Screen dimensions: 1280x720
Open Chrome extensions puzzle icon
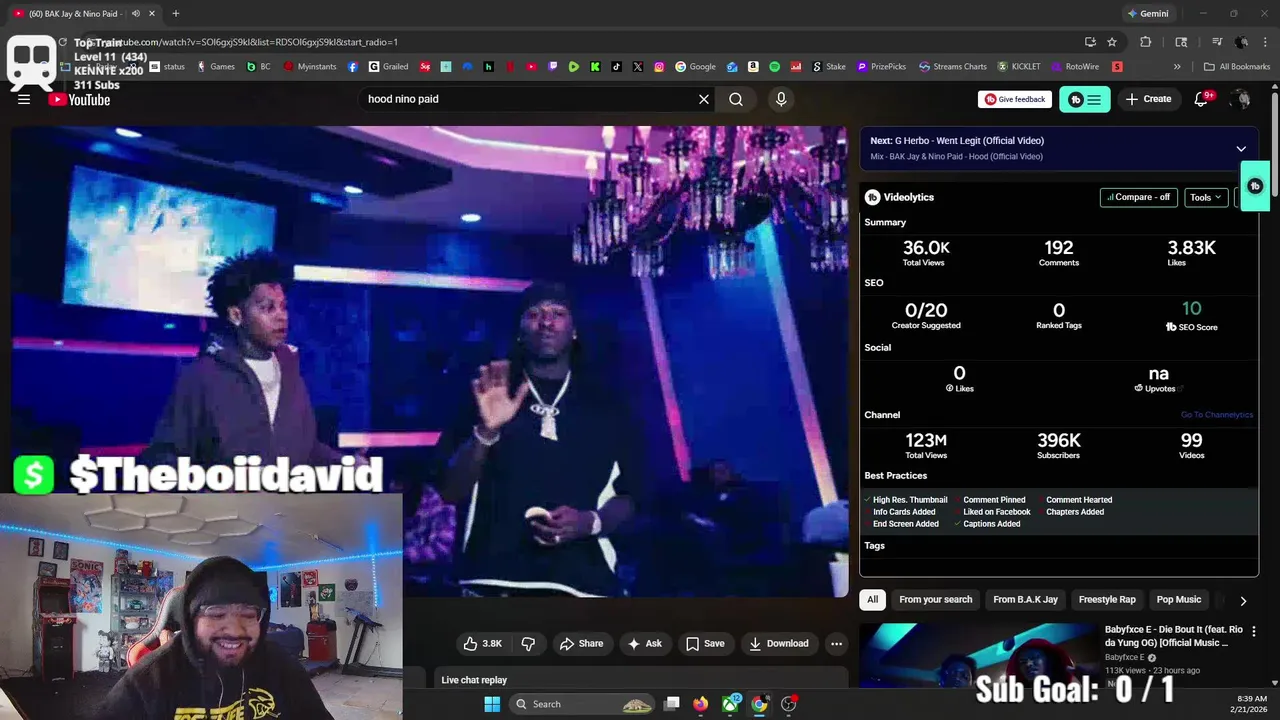(1146, 42)
